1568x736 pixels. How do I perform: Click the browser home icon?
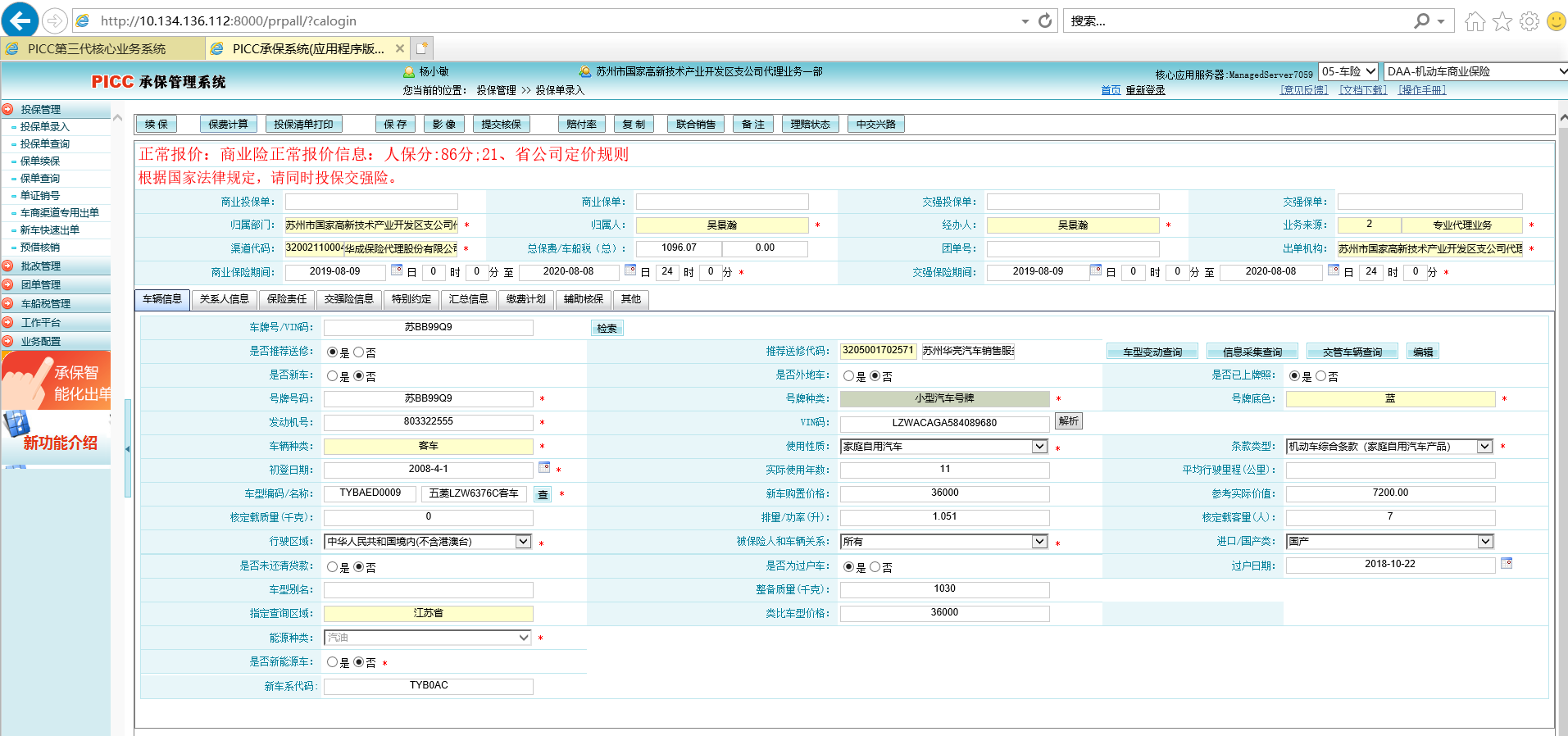click(1475, 21)
